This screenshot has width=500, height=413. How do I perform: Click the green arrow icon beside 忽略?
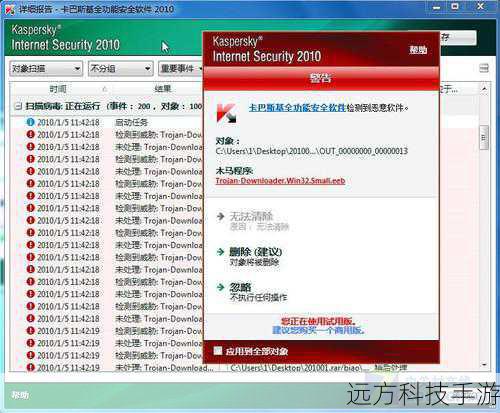[221, 287]
